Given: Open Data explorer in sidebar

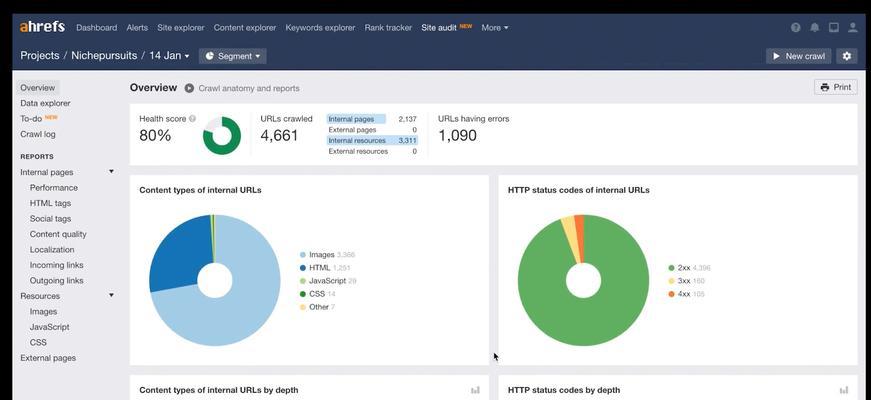Looking at the screenshot, I should [46, 103].
